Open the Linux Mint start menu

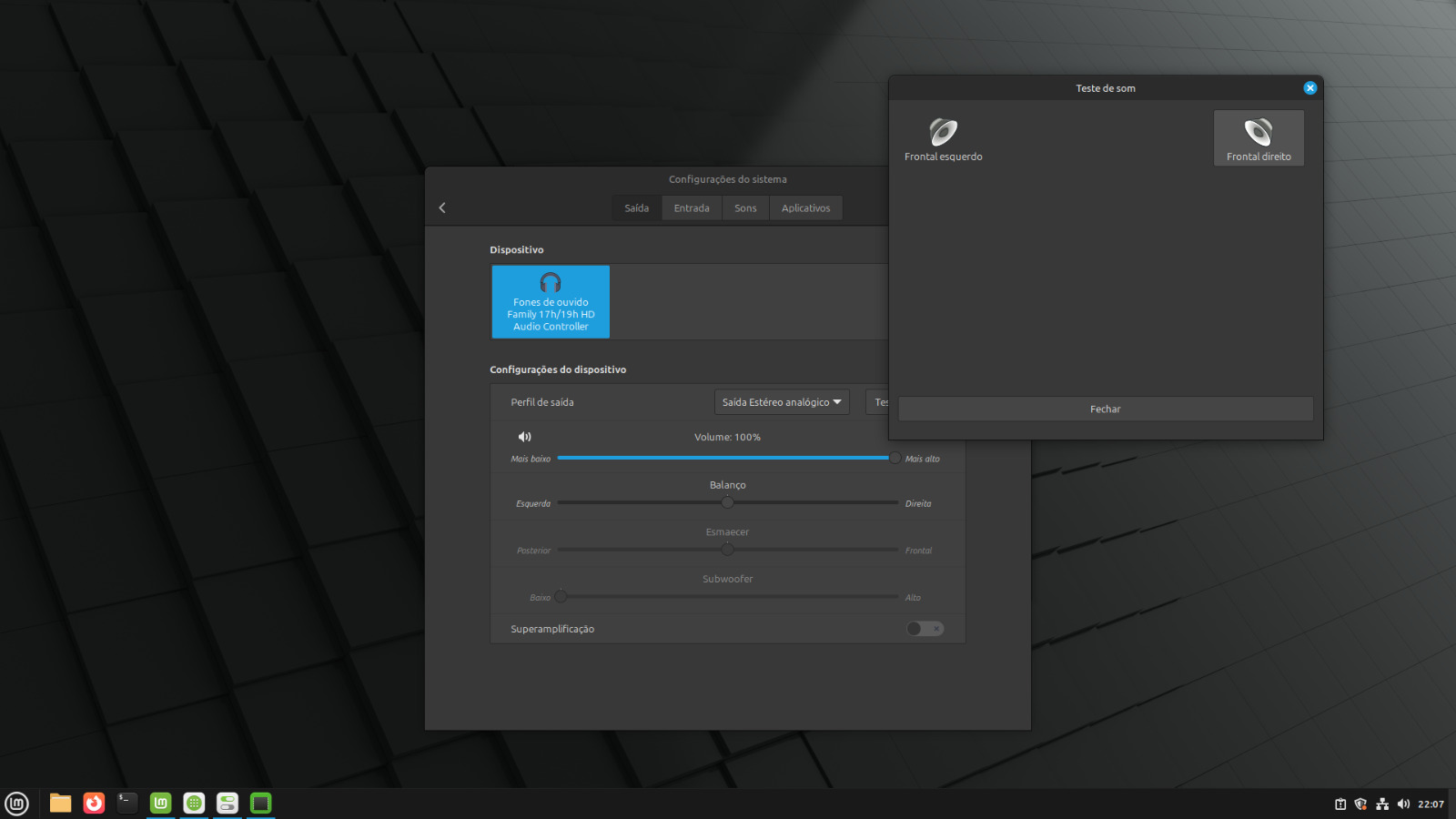(16, 804)
